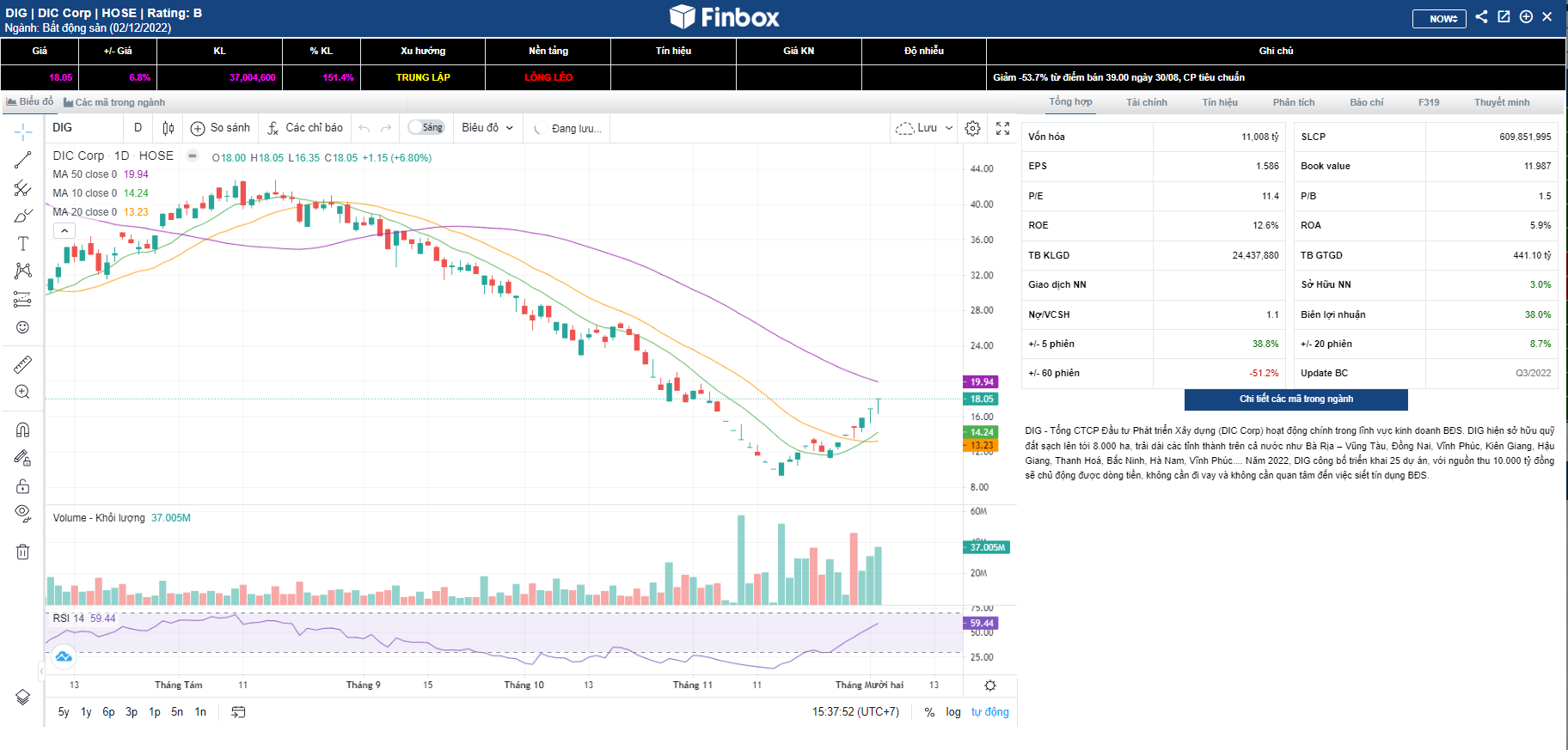Open the NOW dropdown selector
1568x750 pixels.
tap(1439, 18)
